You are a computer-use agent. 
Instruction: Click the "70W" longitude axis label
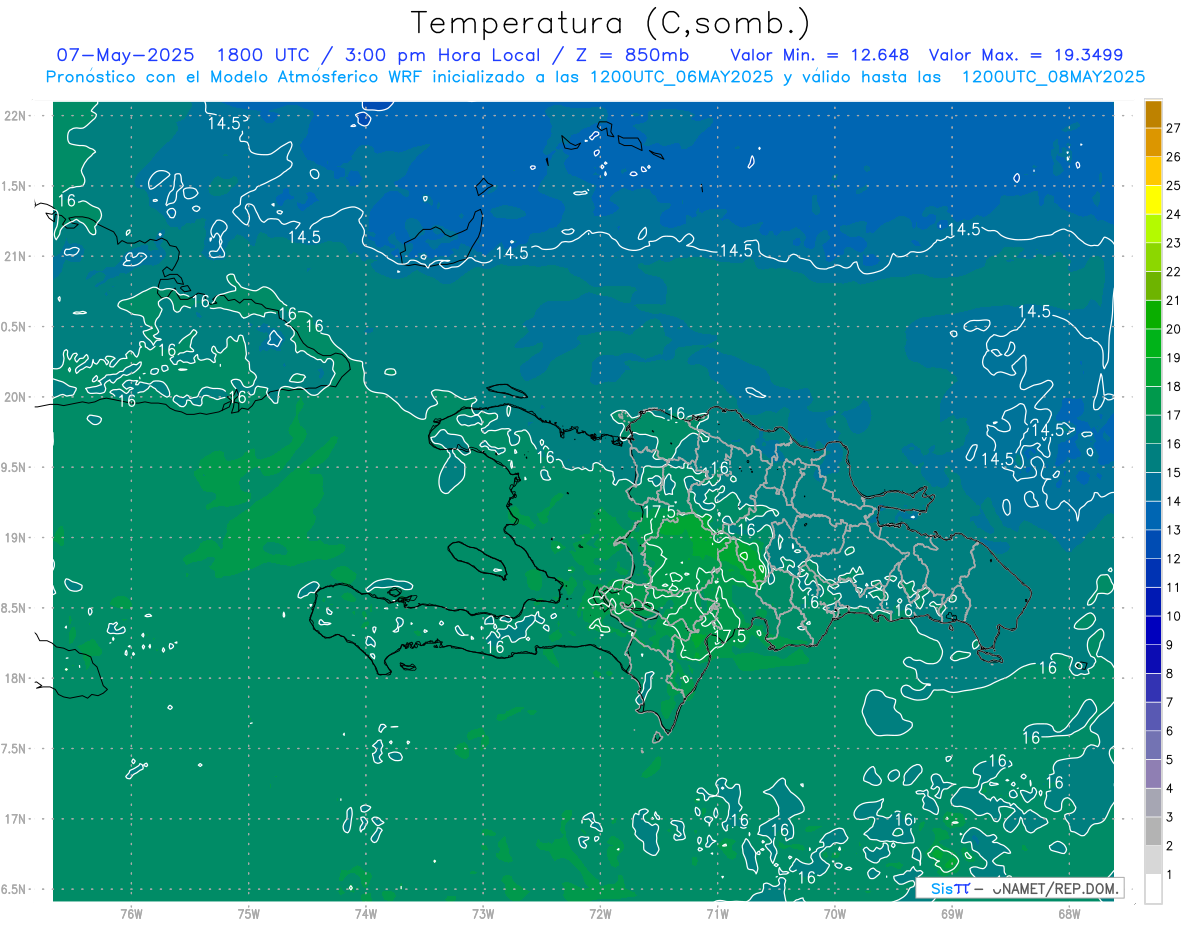coord(835,913)
